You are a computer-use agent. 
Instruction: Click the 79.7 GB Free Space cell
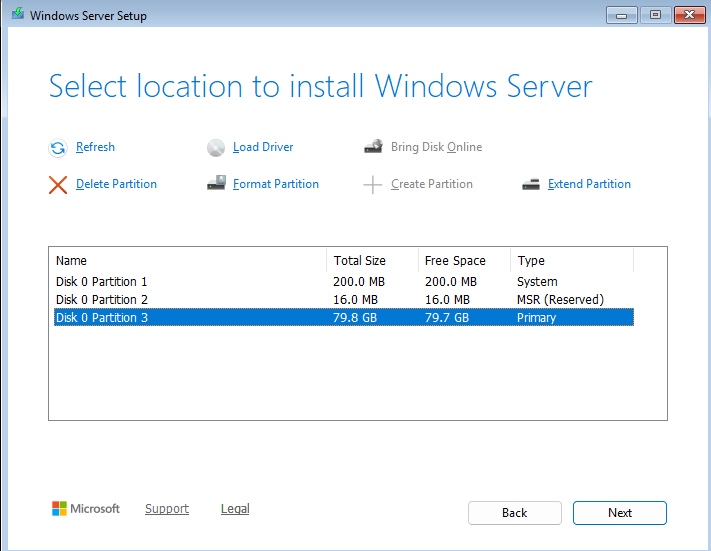click(x=447, y=317)
